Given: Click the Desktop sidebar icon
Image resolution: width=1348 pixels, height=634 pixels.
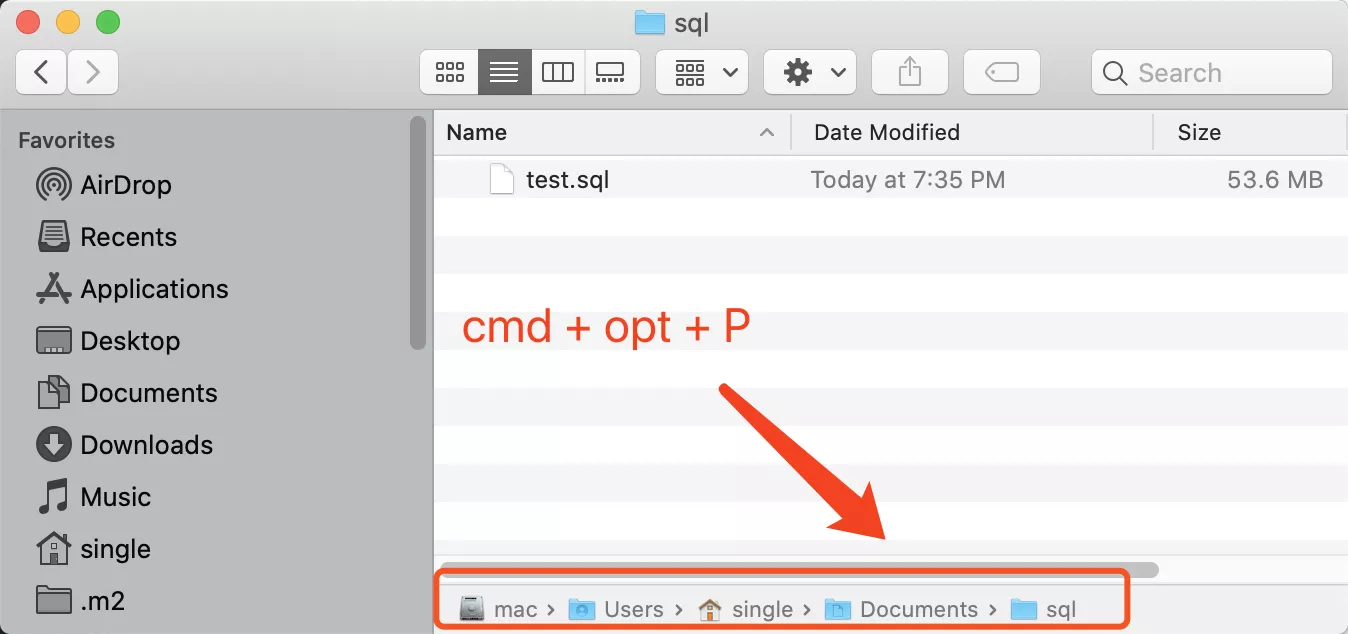Looking at the screenshot, I should [x=53, y=341].
